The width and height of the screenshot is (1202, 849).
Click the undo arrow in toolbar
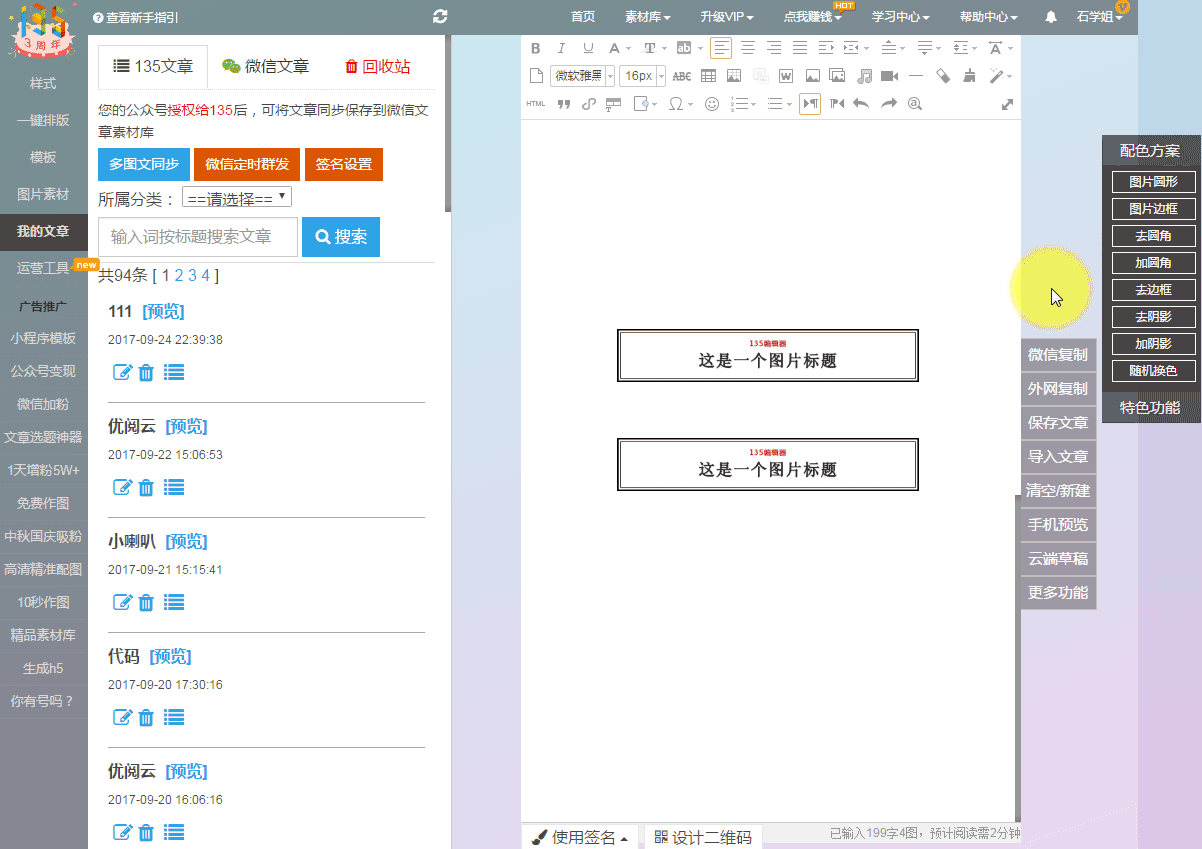861,104
